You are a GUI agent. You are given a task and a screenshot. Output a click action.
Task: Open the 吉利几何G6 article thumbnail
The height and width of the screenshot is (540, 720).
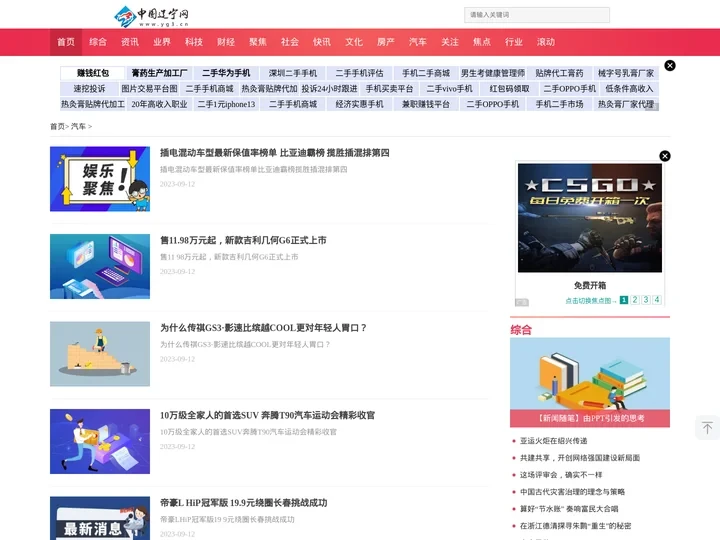[x=100, y=266]
